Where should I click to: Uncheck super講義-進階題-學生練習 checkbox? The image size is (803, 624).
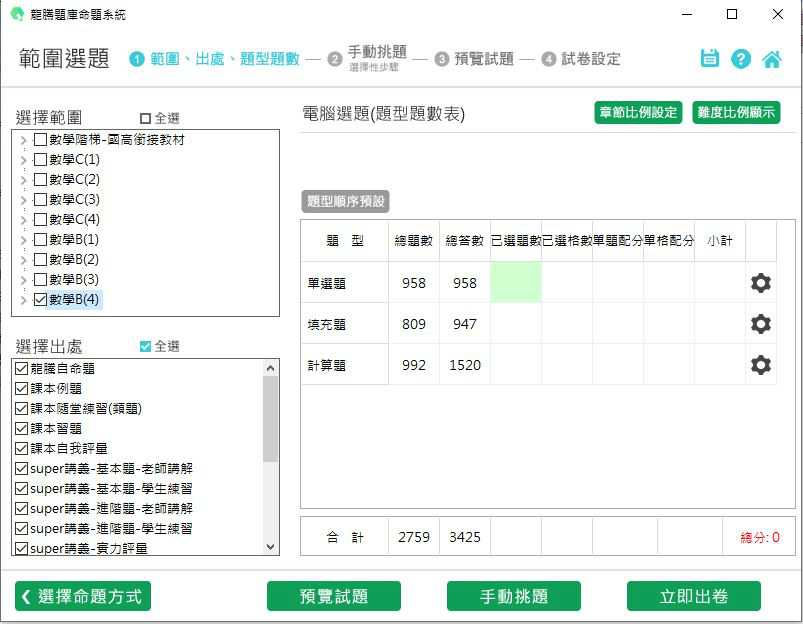pyautogui.click(x=22, y=528)
